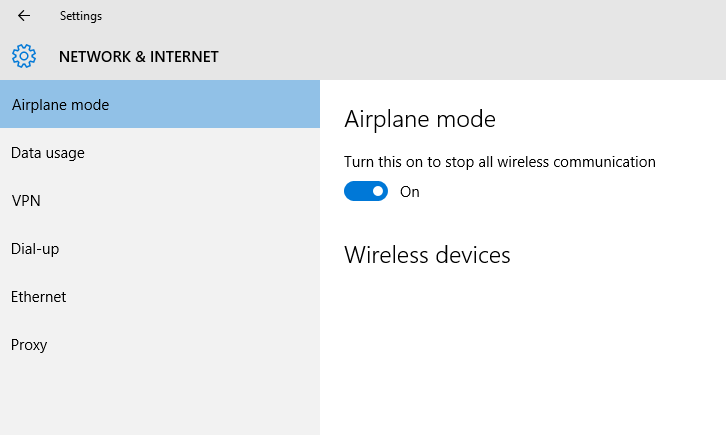This screenshot has height=435, width=726.
Task: Select Airplane mode in the sidebar
Action: tap(60, 104)
